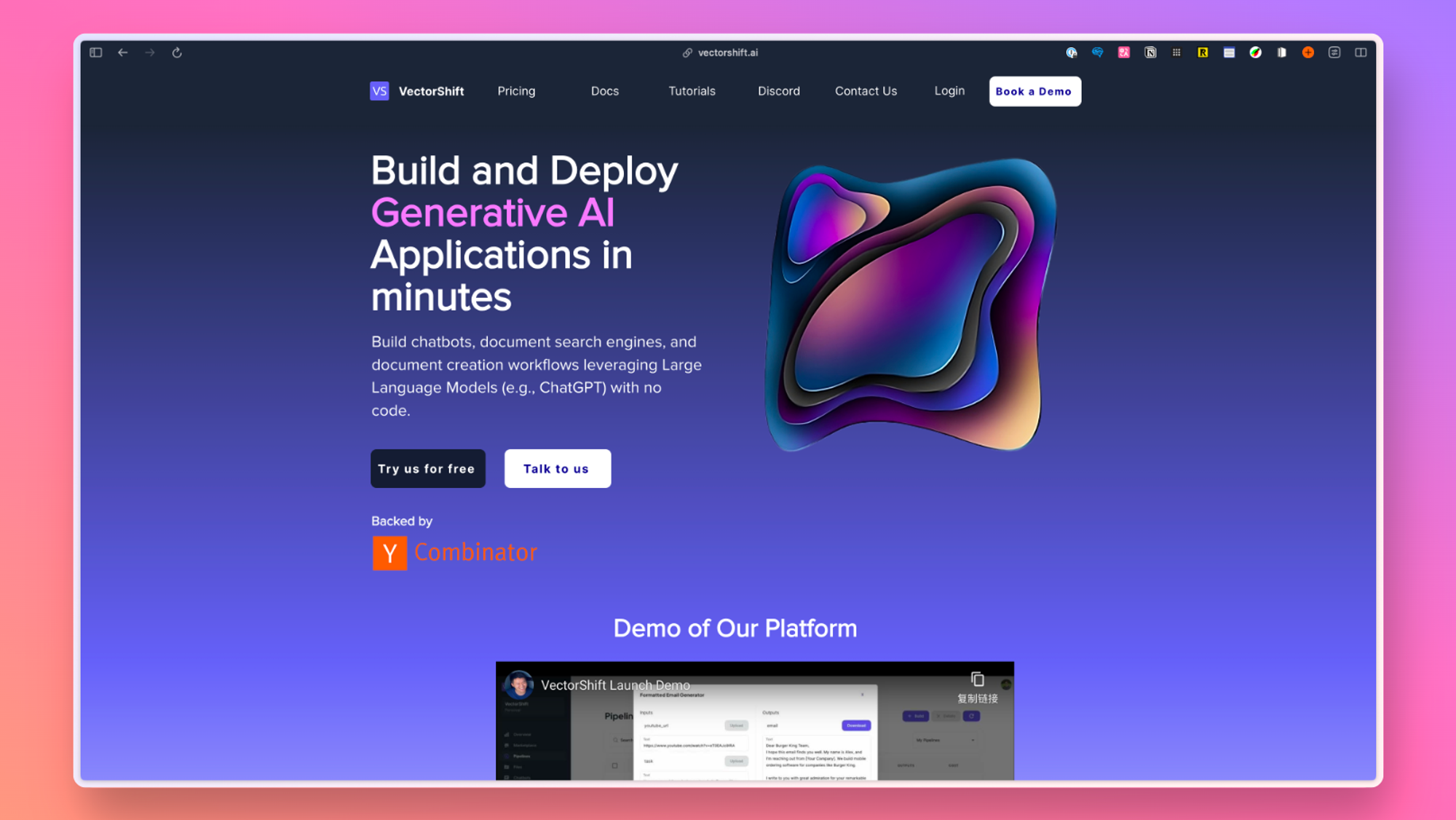Click the 'Backed by' label
This screenshot has height=820, width=1456.
pos(402,521)
